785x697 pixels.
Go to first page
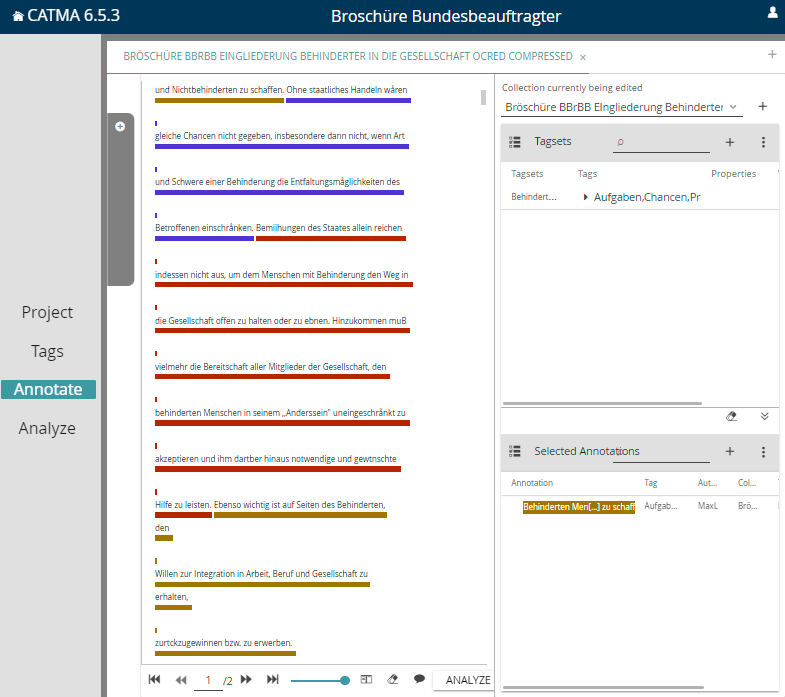click(x=155, y=679)
